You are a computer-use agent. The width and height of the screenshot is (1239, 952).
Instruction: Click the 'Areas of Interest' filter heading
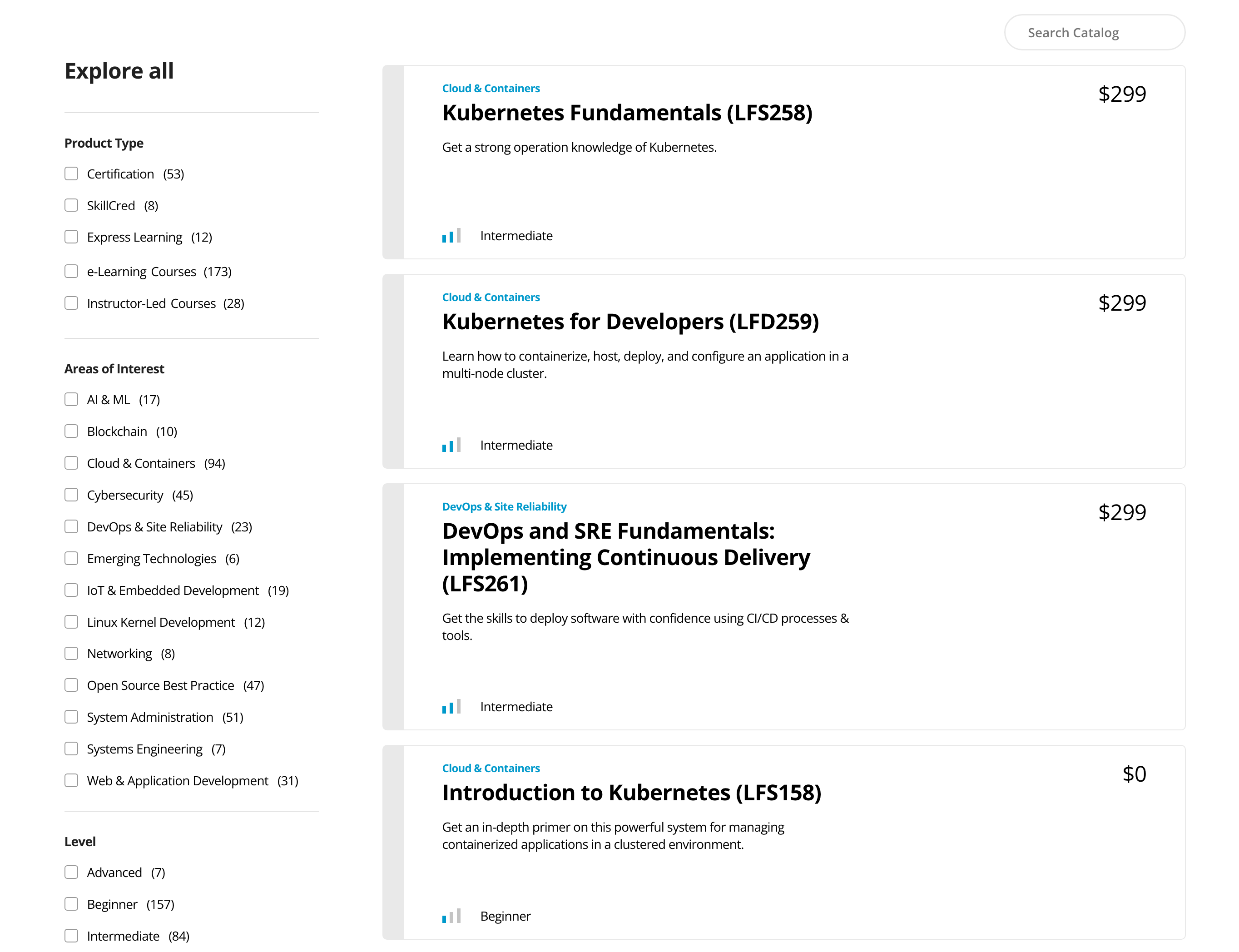pyautogui.click(x=114, y=369)
